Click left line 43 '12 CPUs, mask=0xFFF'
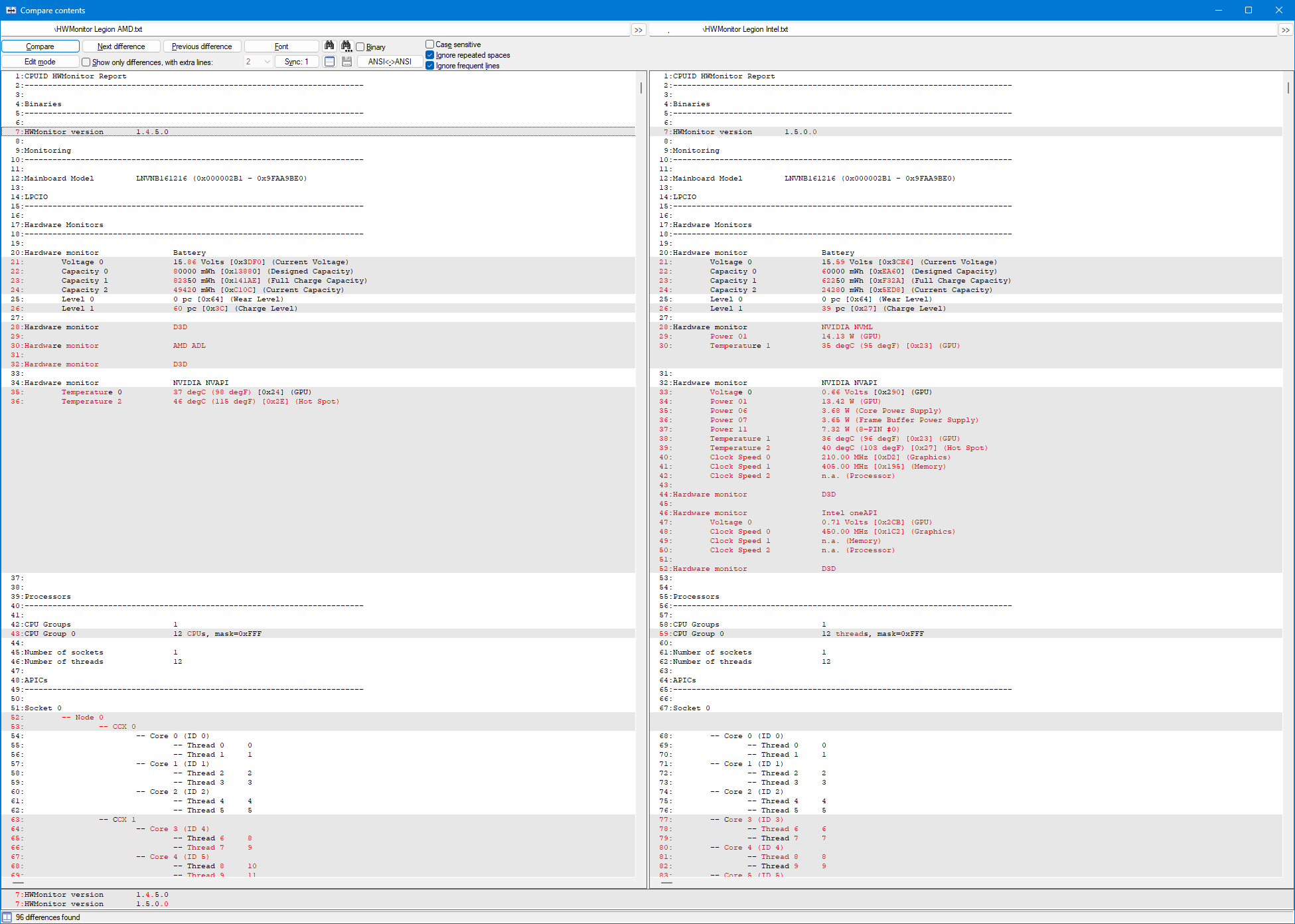 (319, 633)
